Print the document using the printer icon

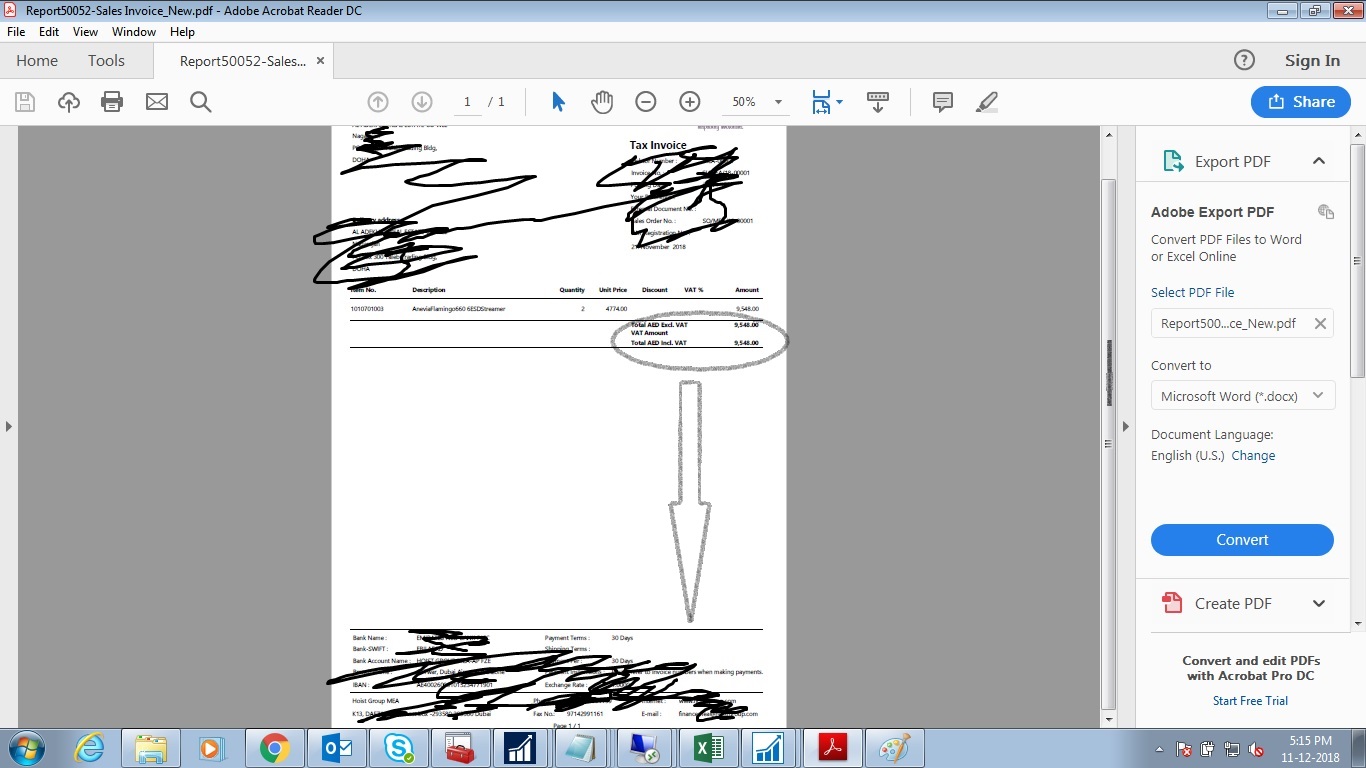pos(112,102)
